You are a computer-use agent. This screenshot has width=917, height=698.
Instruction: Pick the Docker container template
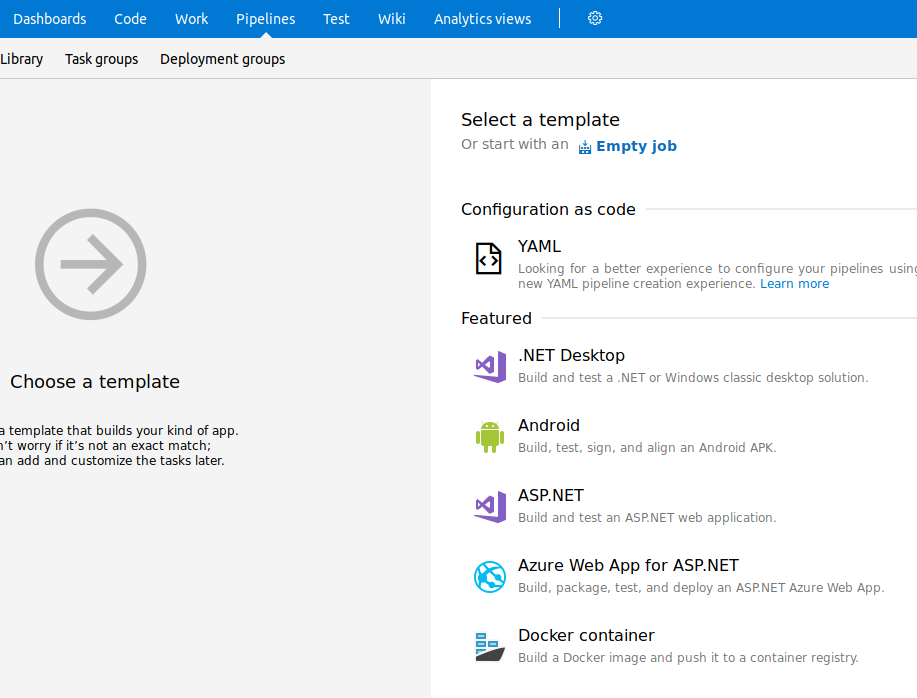(586, 635)
